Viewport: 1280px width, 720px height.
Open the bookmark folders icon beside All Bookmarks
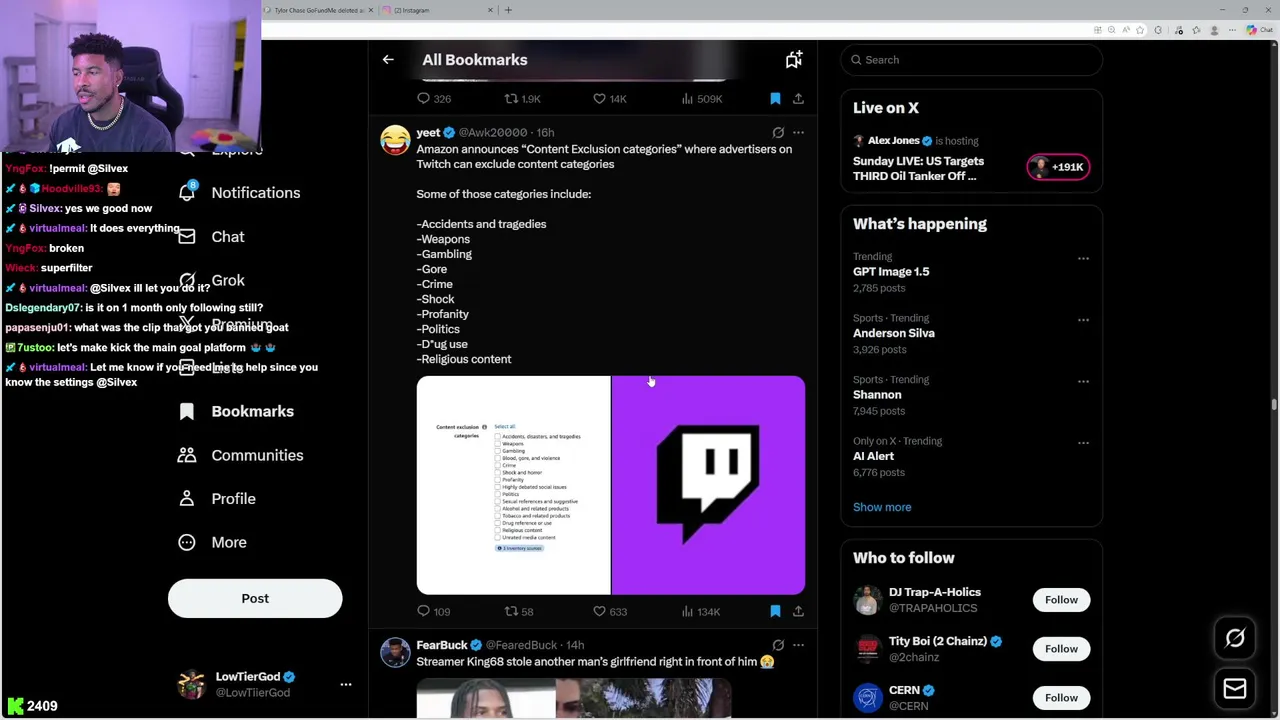point(793,60)
